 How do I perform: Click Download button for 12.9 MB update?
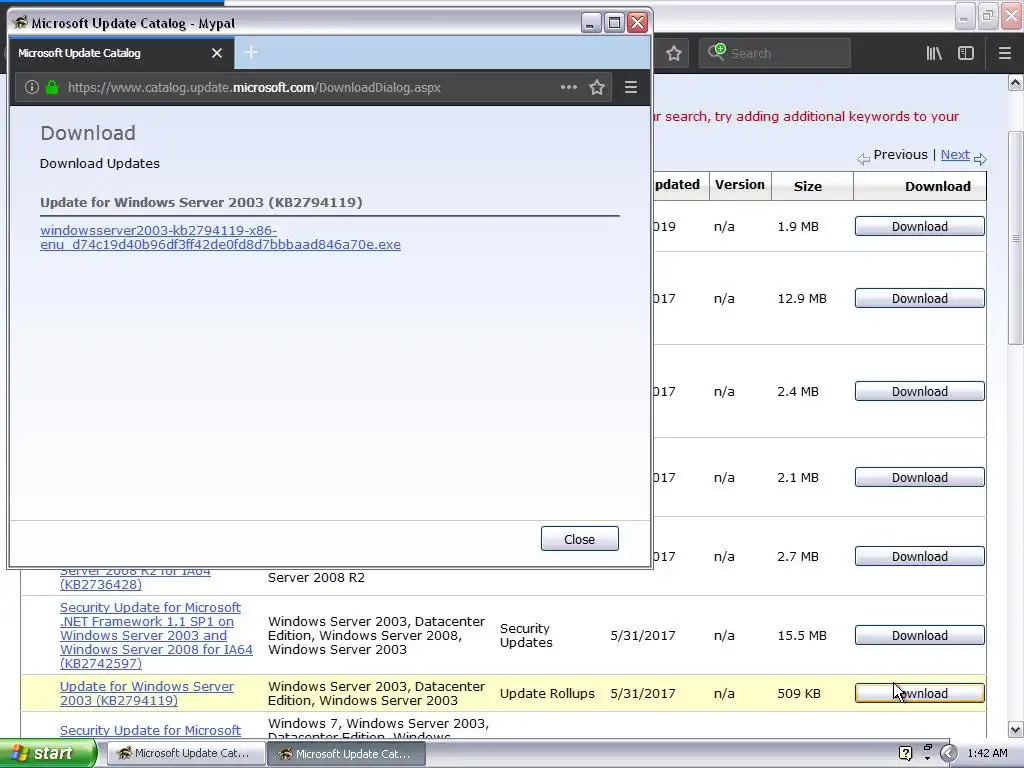coord(920,298)
